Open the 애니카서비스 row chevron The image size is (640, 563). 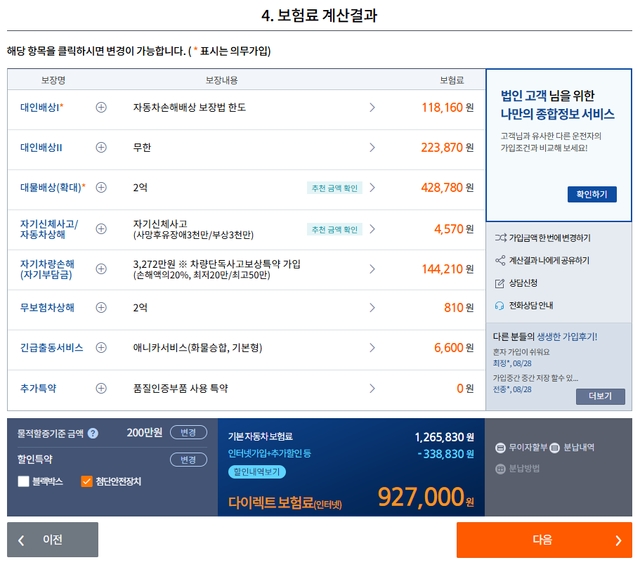pos(372,347)
